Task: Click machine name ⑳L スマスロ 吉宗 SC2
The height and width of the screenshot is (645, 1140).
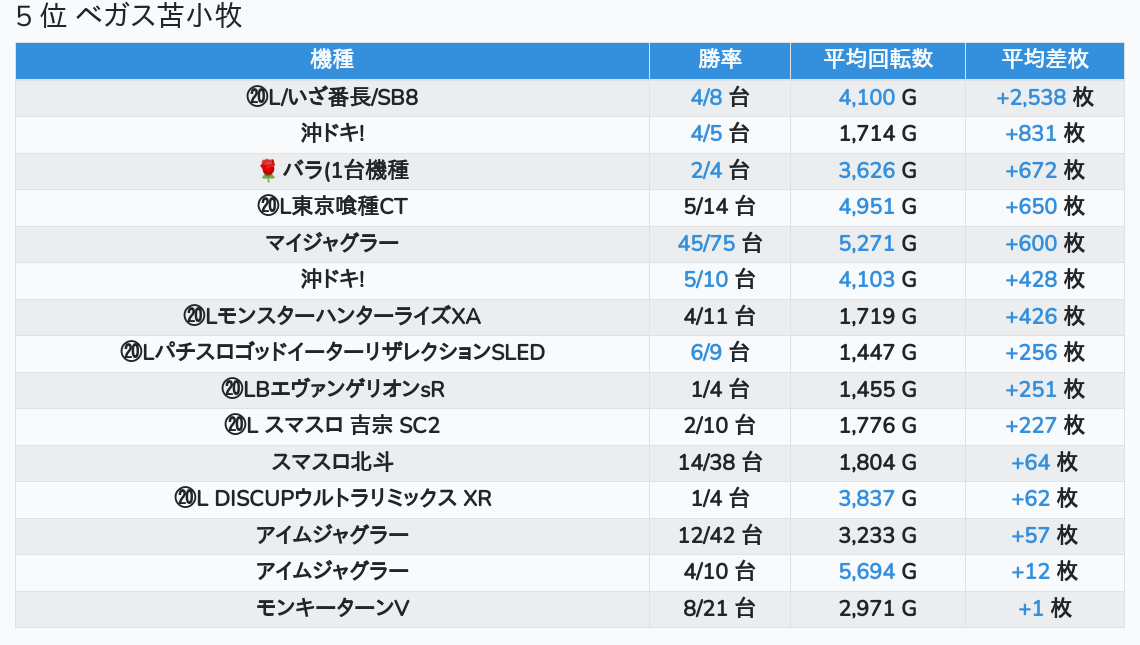Action: point(332,425)
